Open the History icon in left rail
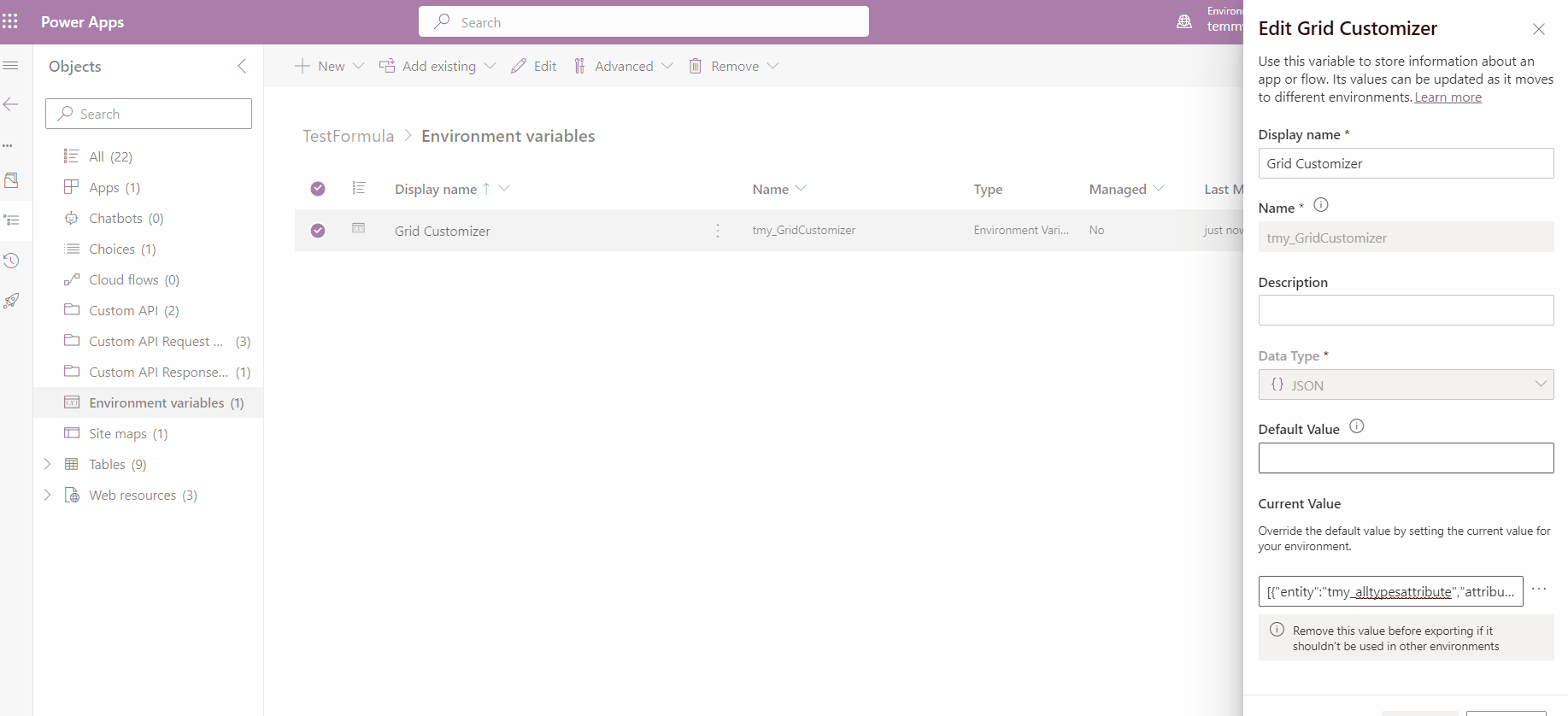This screenshot has width=1568, height=716. tap(11, 261)
